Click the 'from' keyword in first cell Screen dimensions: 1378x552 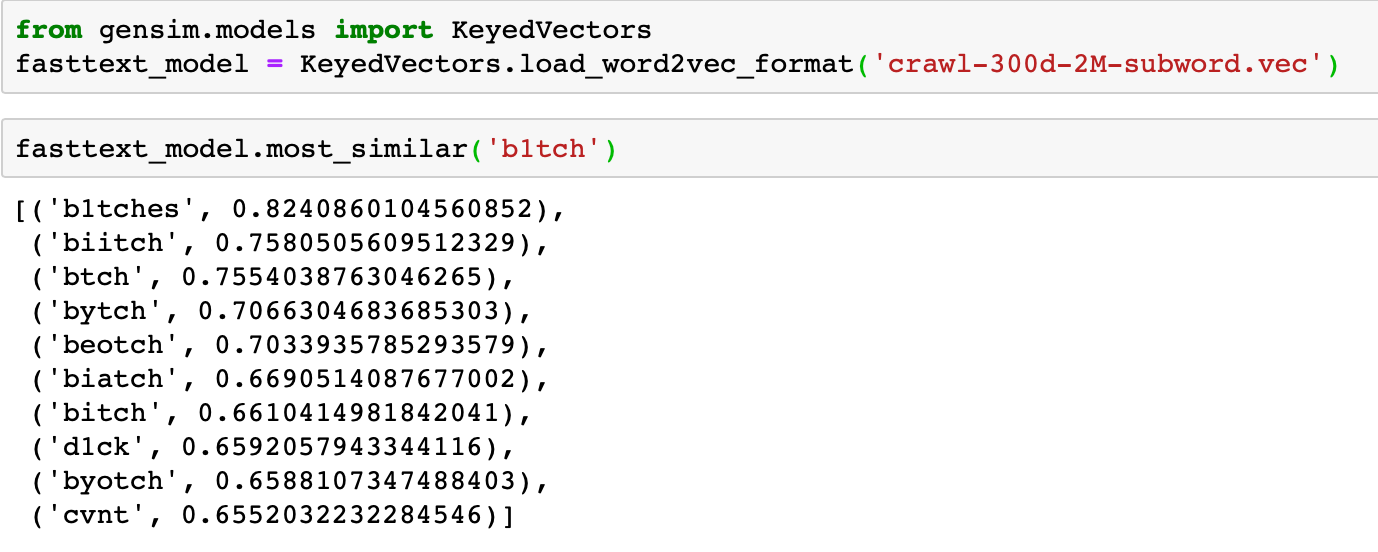pyautogui.click(x=50, y=30)
